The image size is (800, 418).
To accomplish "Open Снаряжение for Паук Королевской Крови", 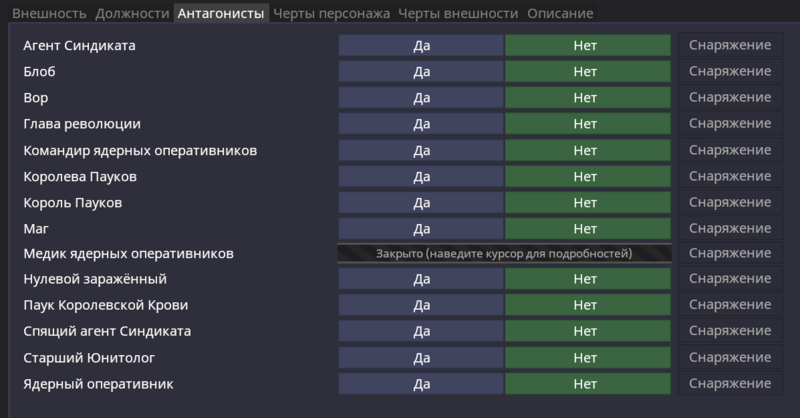I will [x=730, y=305].
